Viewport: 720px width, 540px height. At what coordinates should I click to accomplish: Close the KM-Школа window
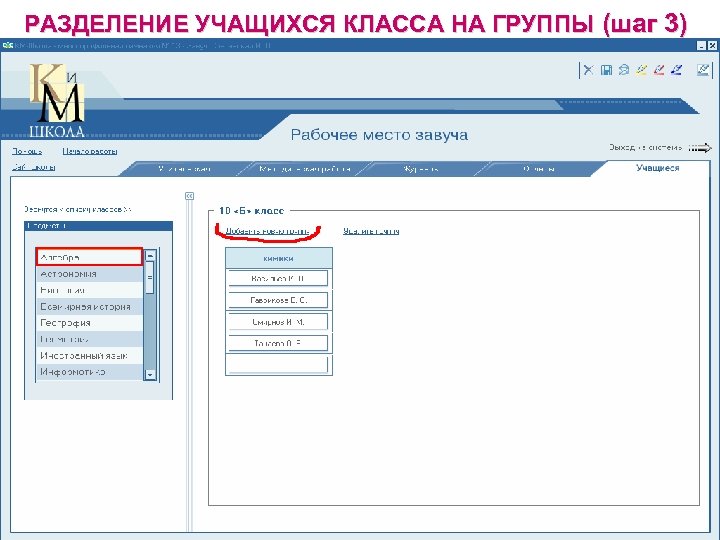click(712, 45)
